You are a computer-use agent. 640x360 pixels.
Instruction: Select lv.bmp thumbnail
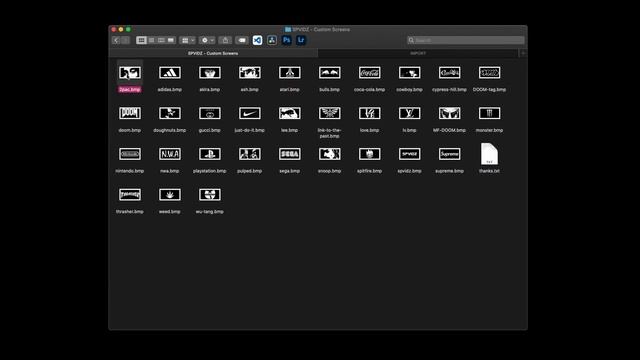[x=410, y=113]
